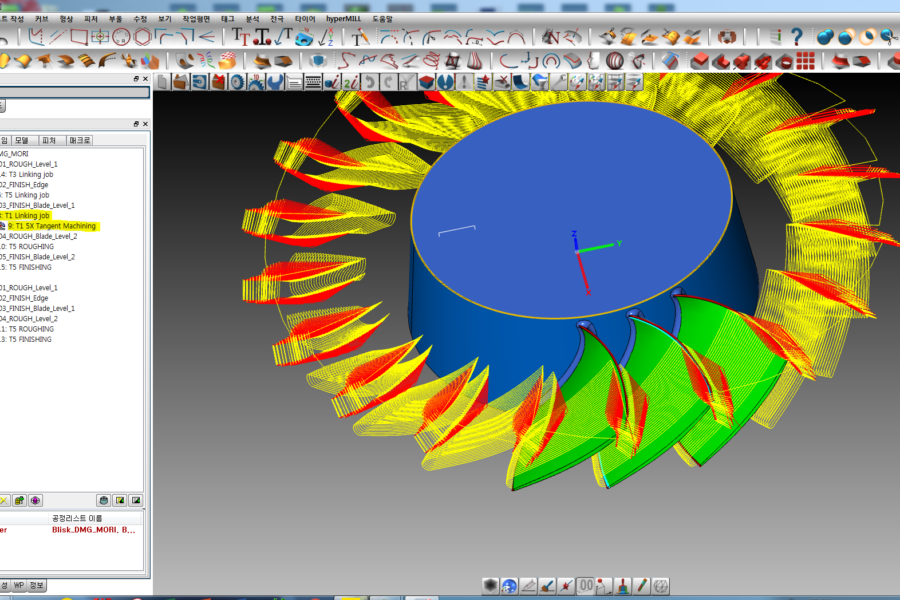The width and height of the screenshot is (900, 600).
Task: Open the help question mark icon
Action: (x=797, y=37)
